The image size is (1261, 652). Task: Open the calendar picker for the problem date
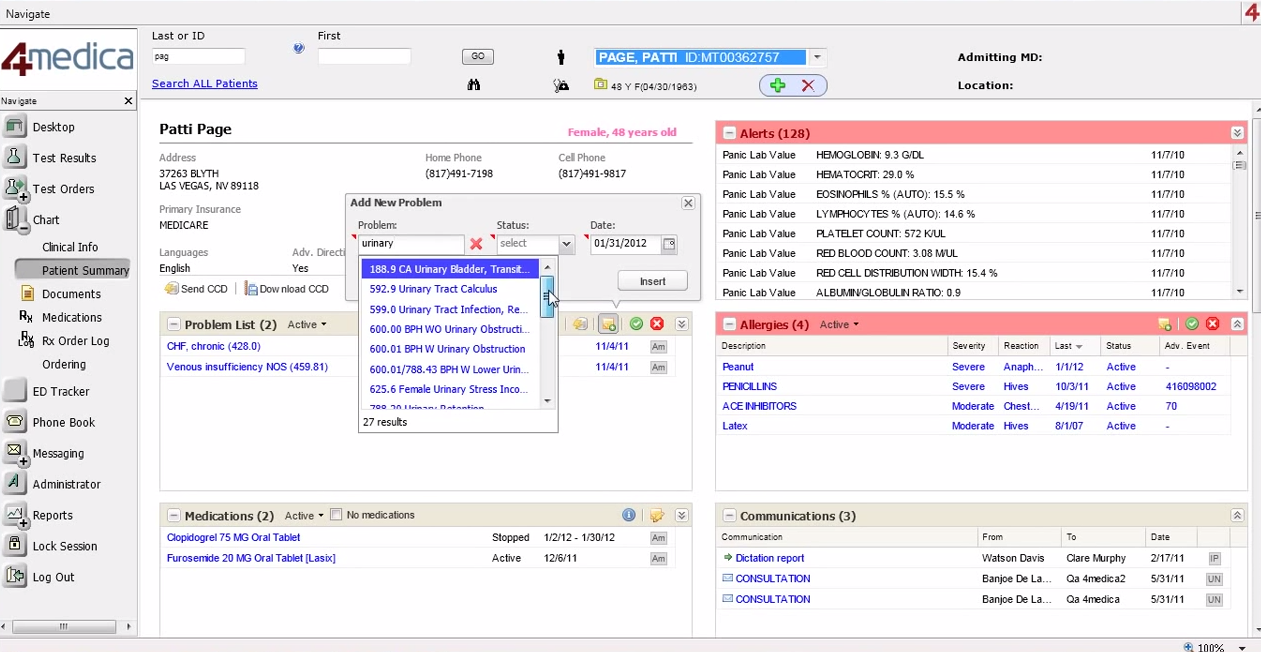pyautogui.click(x=669, y=244)
